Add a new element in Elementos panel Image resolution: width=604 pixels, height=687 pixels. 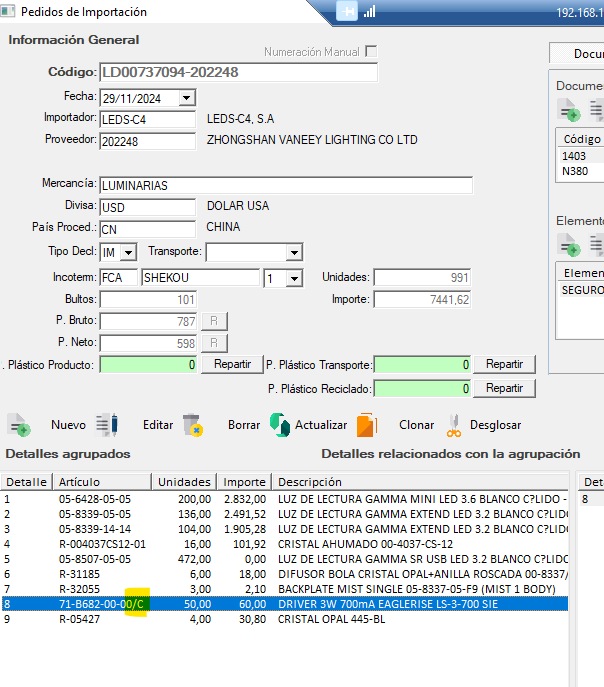(569, 244)
